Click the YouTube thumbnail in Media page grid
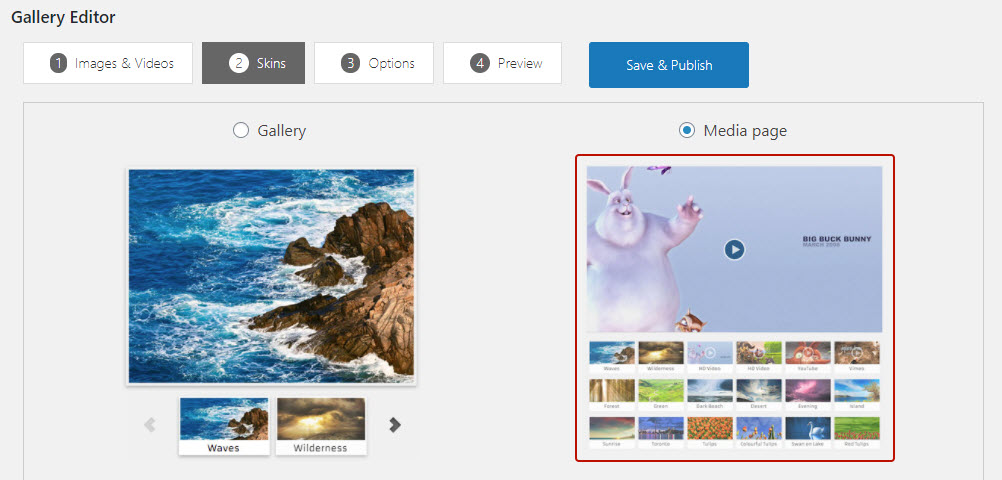This screenshot has height=480, width=1002. coord(808,356)
